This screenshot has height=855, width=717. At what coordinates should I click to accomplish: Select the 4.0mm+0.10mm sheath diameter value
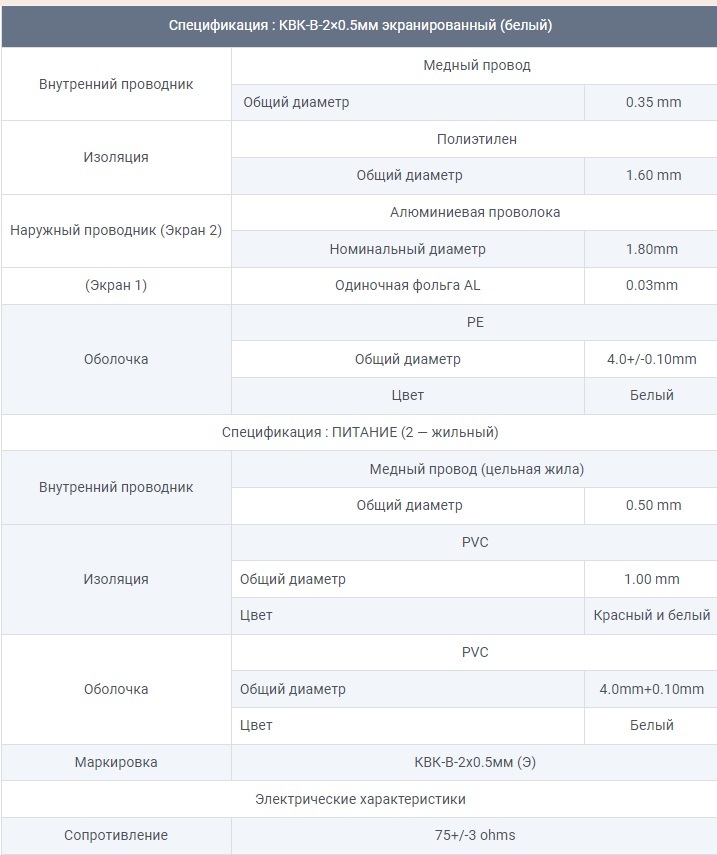tap(652, 689)
